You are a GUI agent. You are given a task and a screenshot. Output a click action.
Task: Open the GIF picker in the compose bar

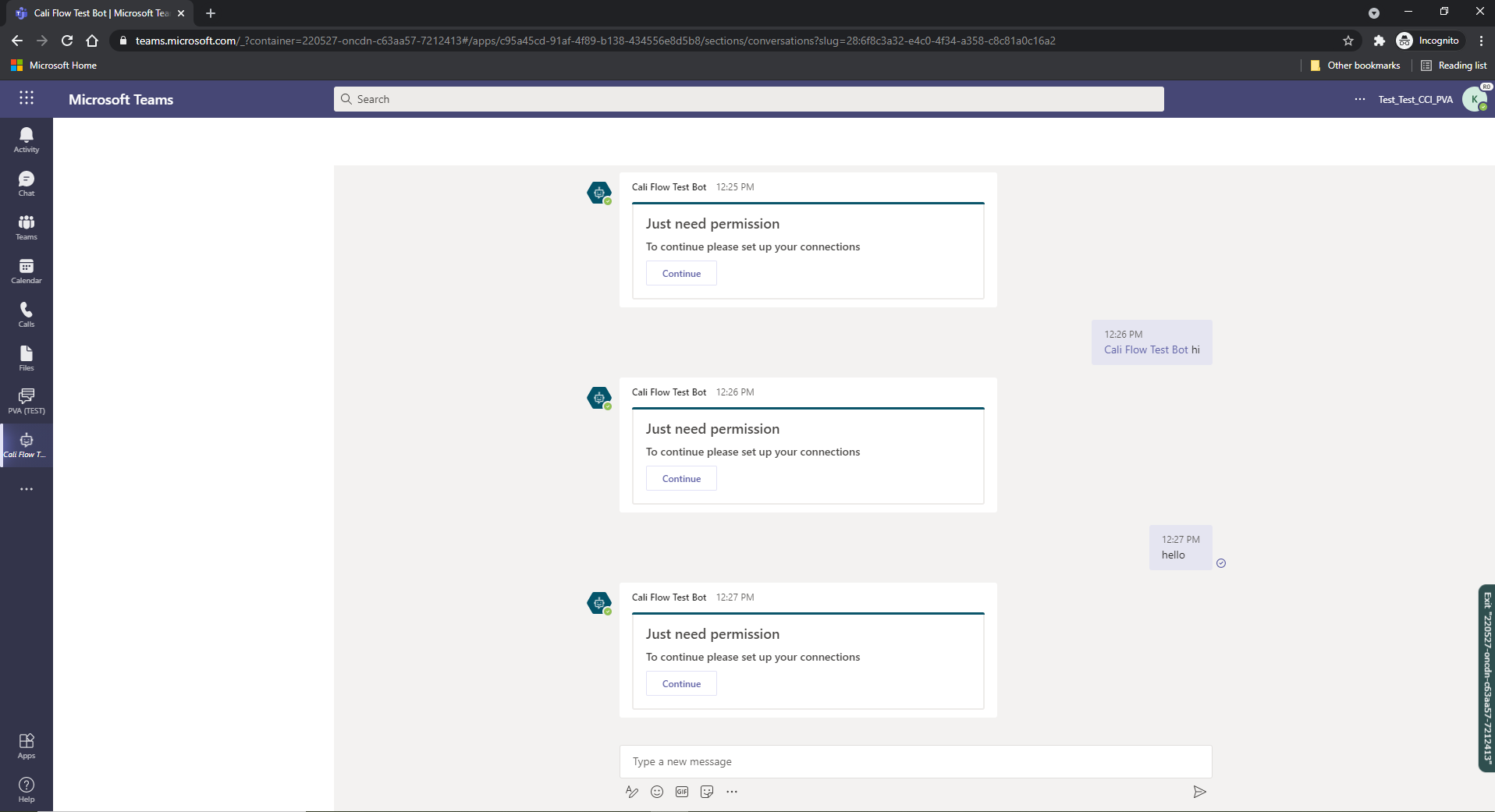point(681,791)
